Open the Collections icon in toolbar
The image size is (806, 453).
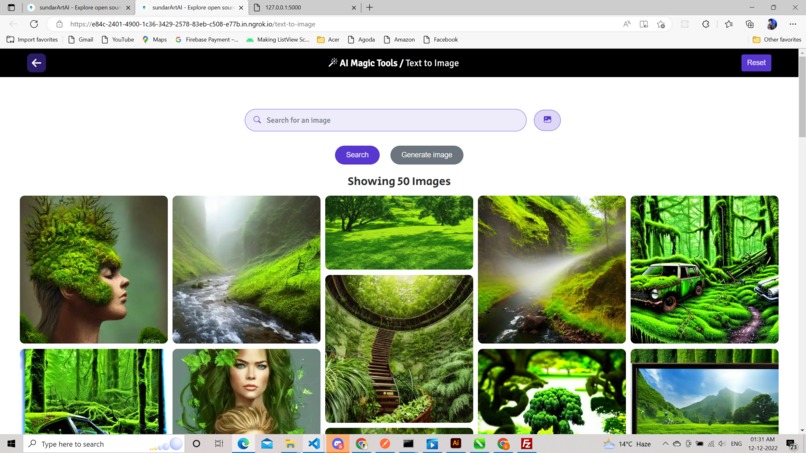point(749,24)
